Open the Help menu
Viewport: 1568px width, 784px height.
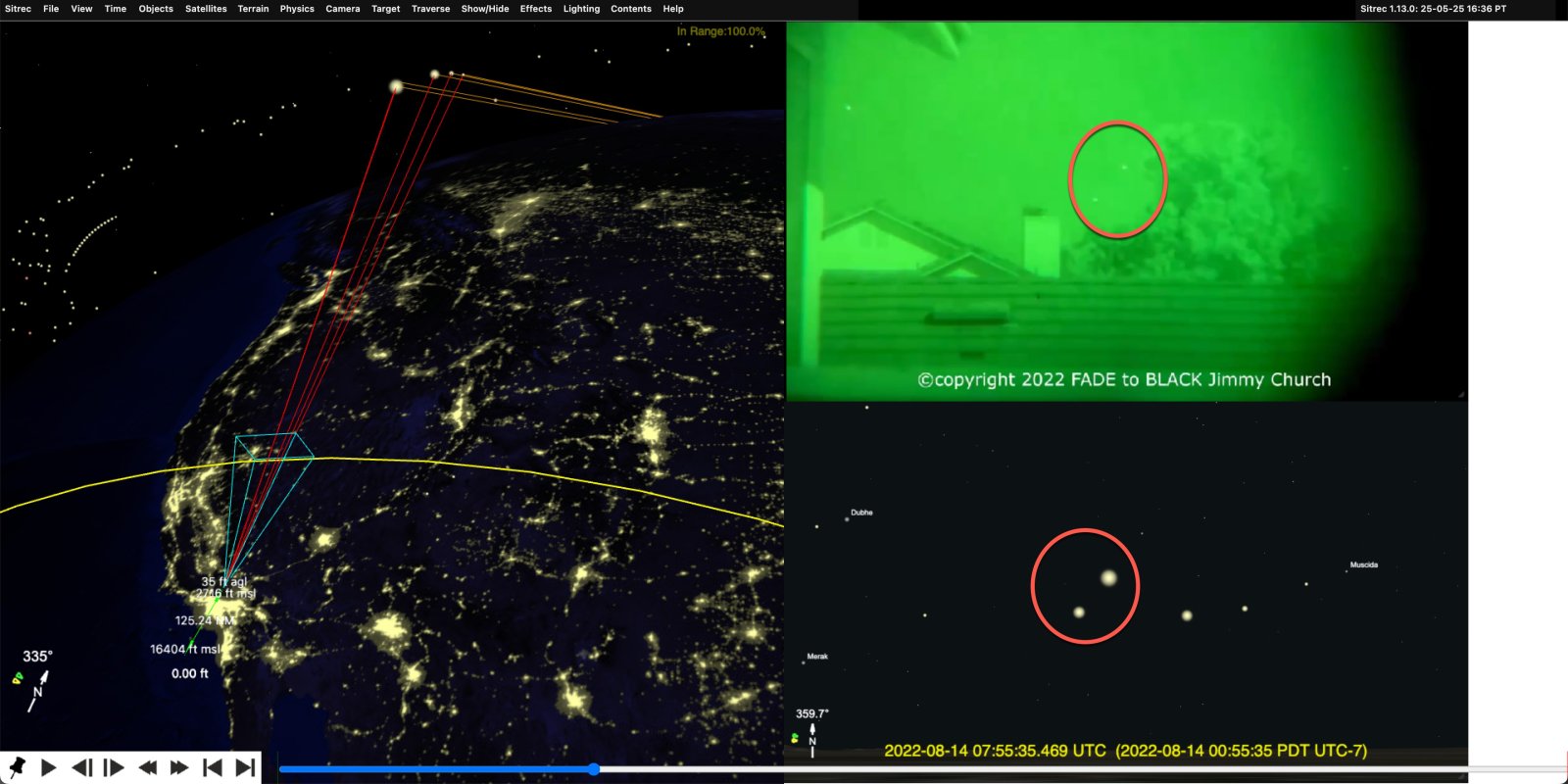(672, 9)
